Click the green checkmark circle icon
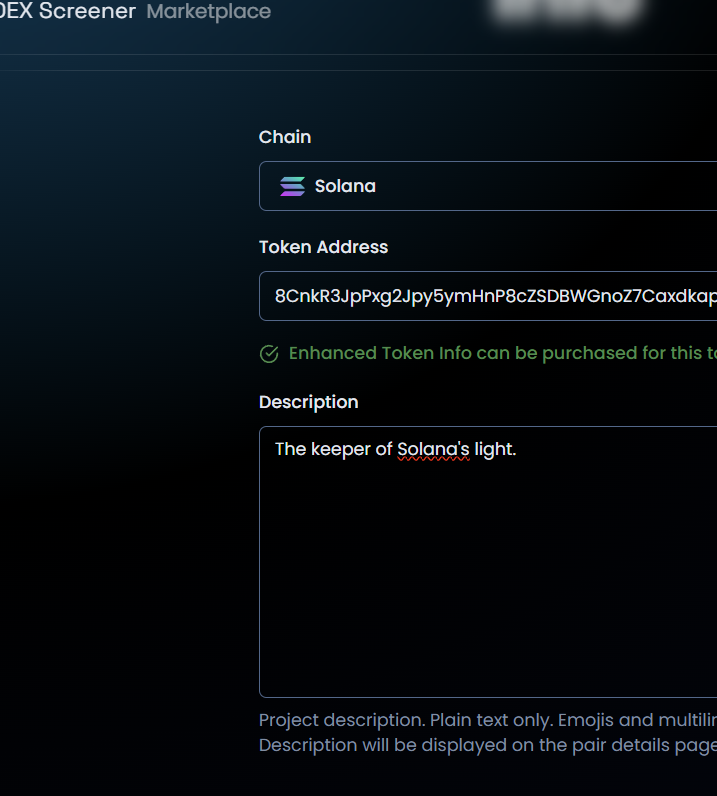 pos(269,354)
